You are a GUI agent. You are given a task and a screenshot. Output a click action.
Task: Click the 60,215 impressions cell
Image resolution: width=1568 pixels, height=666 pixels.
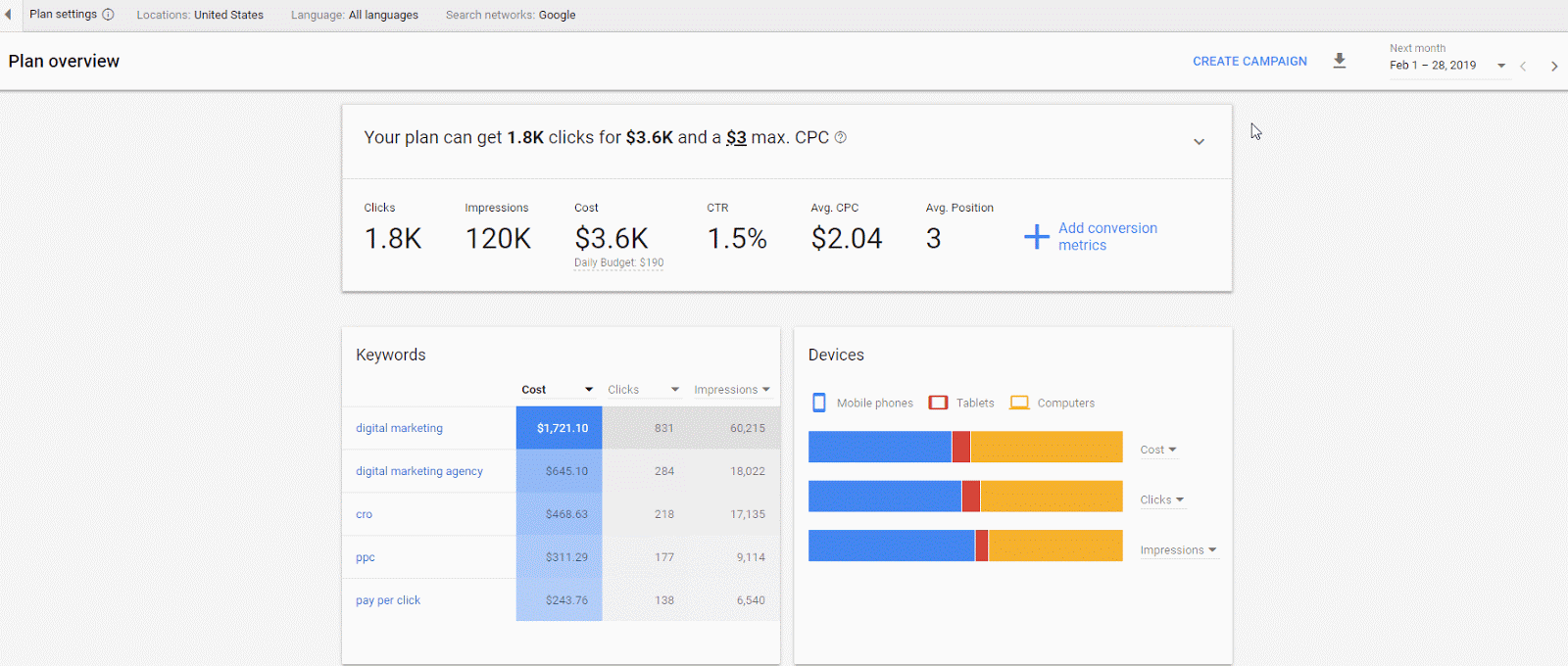point(748,428)
